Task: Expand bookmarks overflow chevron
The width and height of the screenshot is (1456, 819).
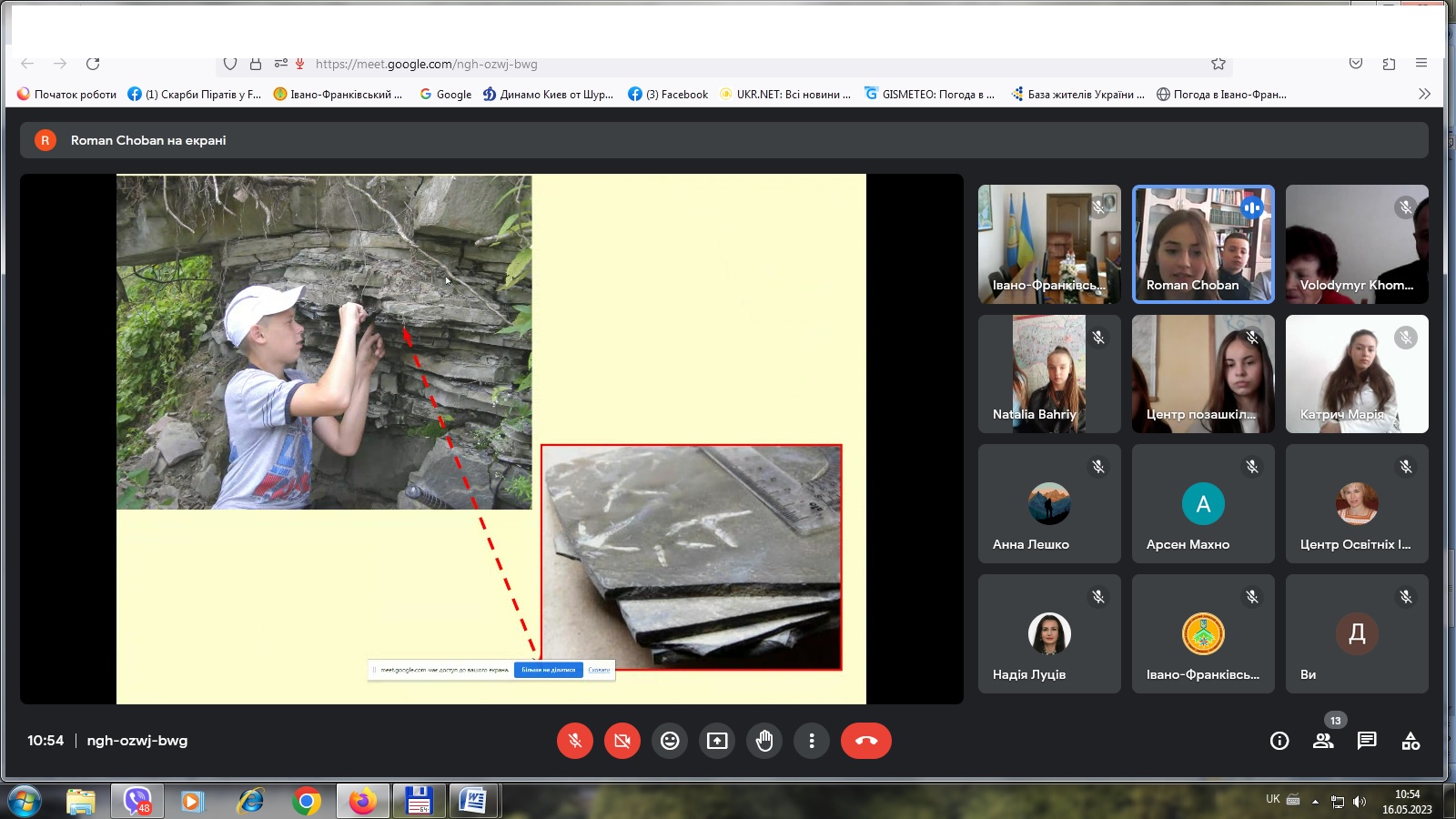Action: pyautogui.click(x=1424, y=94)
